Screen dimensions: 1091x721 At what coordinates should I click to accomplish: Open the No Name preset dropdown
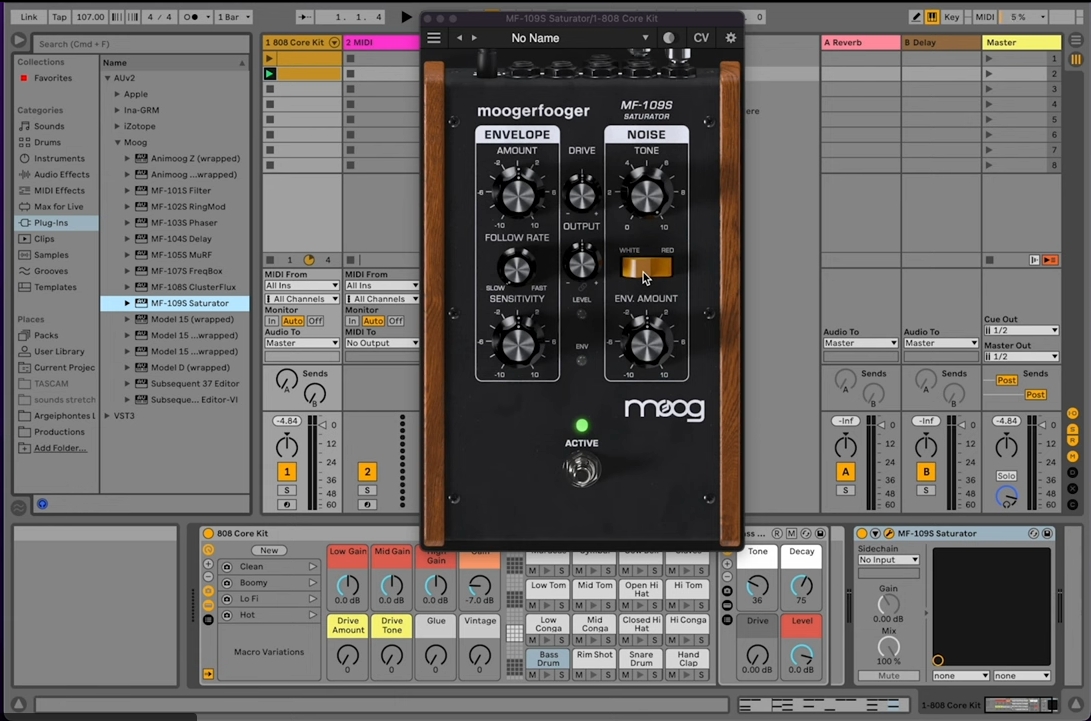579,38
